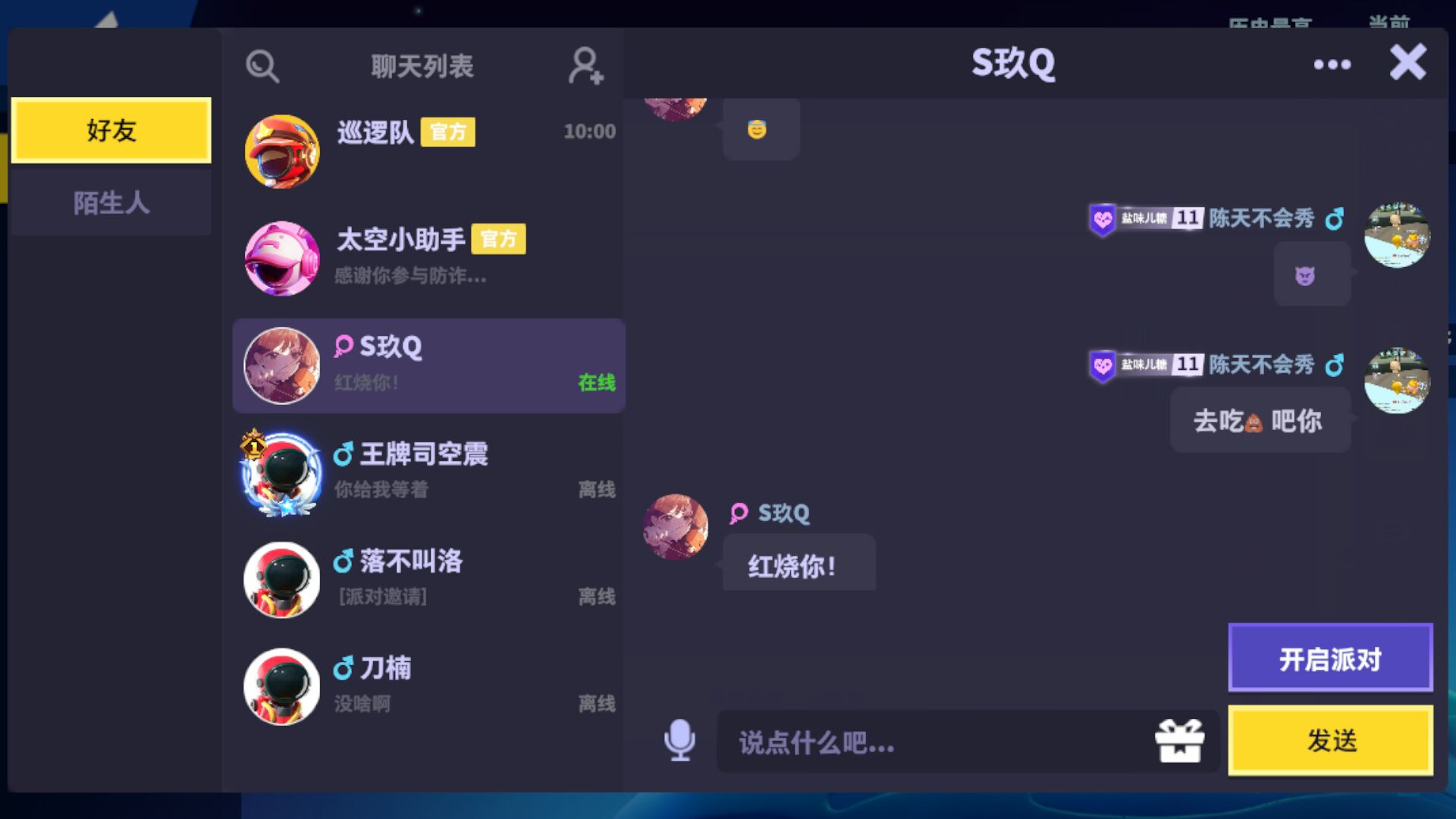The width and height of the screenshot is (1456, 819).
Task: Open chat with 落不叫洛
Action: click(x=428, y=579)
